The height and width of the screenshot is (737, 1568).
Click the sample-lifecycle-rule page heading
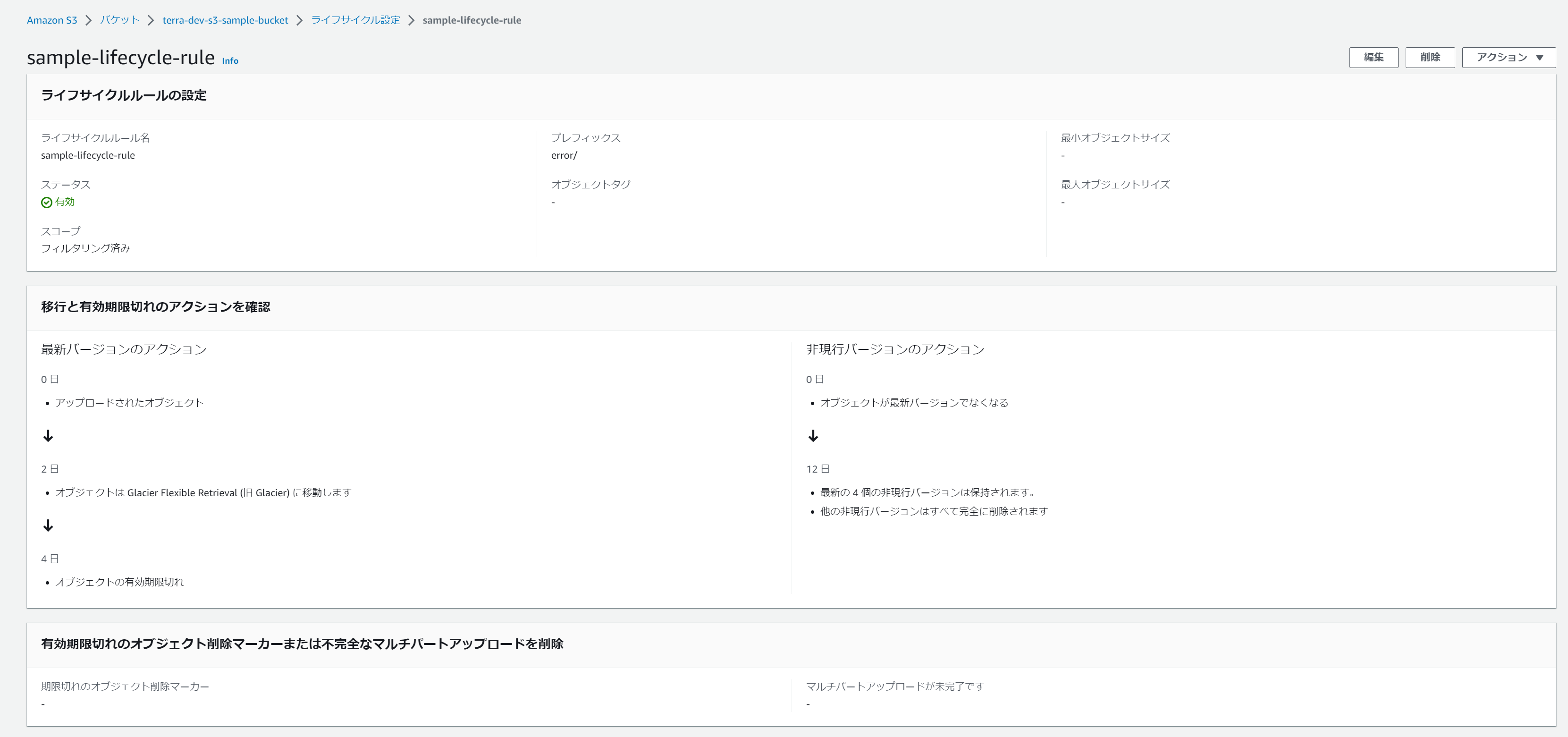pyautogui.click(x=120, y=57)
